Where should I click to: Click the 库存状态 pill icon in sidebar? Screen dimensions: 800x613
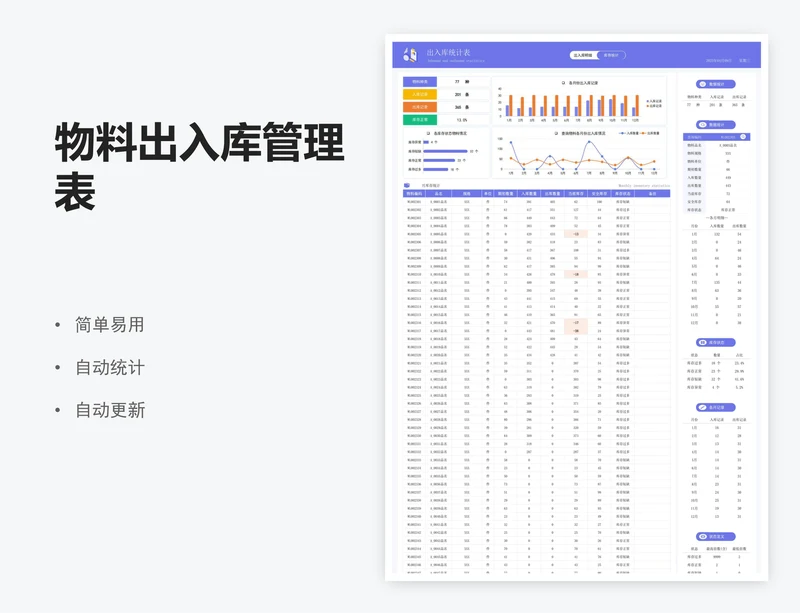point(703,342)
